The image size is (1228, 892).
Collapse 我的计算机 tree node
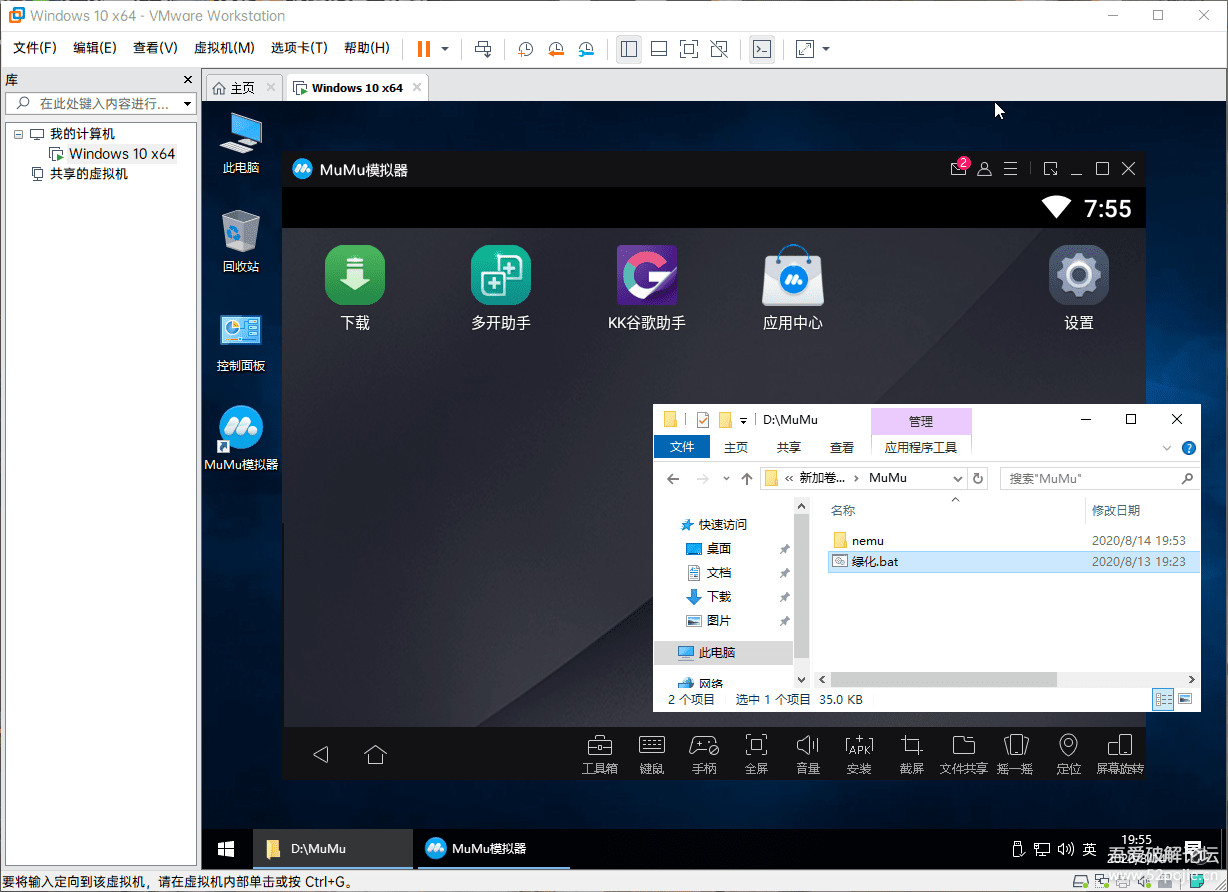click(x=18, y=134)
